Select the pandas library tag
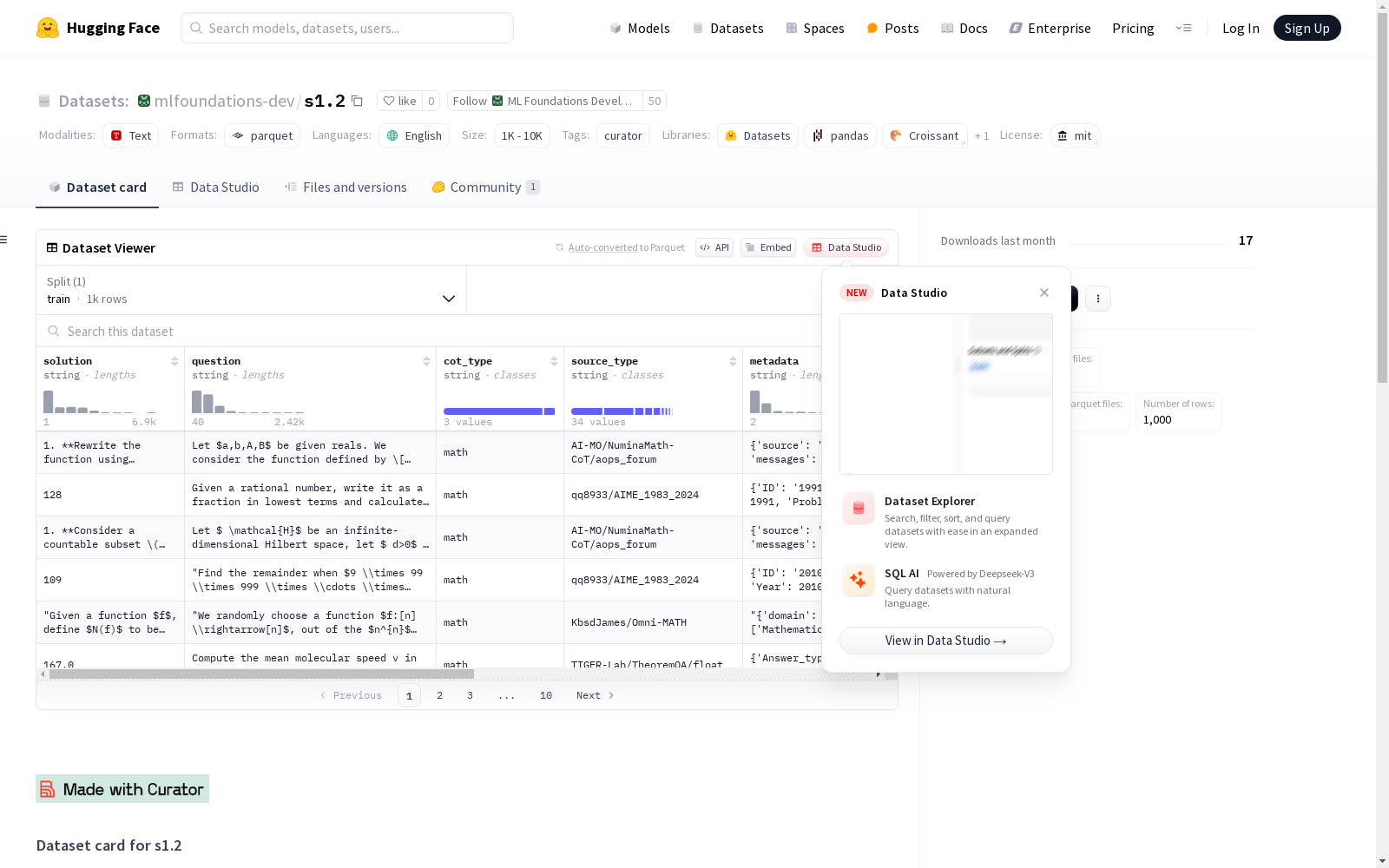 pos(840,135)
